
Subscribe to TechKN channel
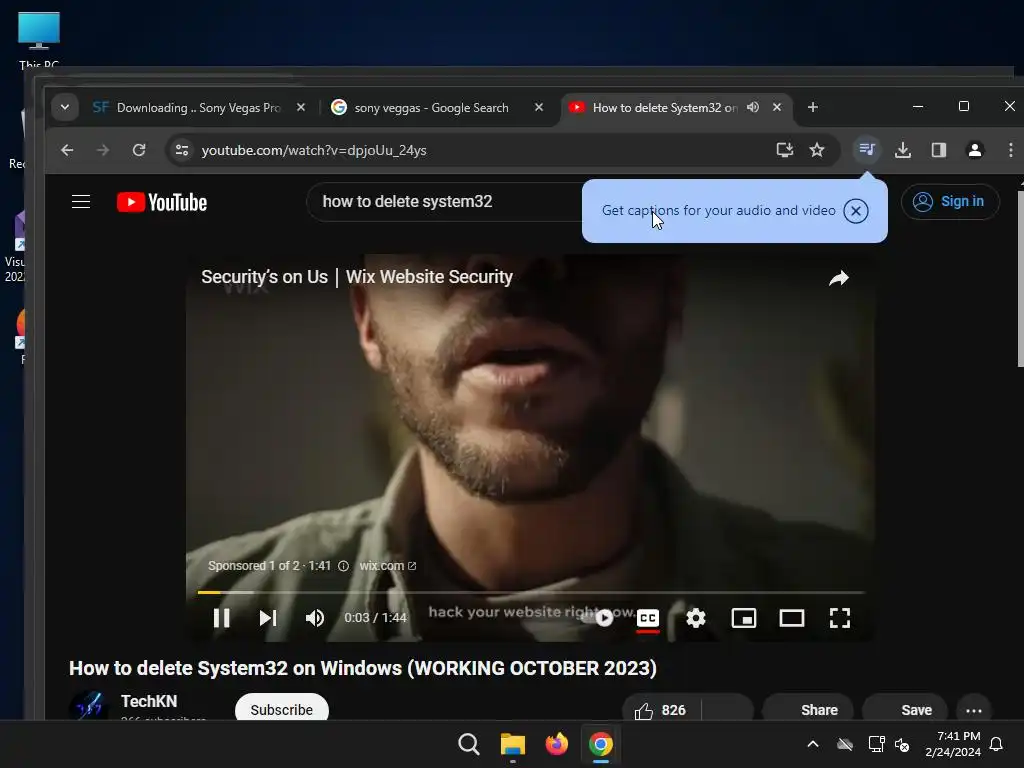click(x=281, y=709)
